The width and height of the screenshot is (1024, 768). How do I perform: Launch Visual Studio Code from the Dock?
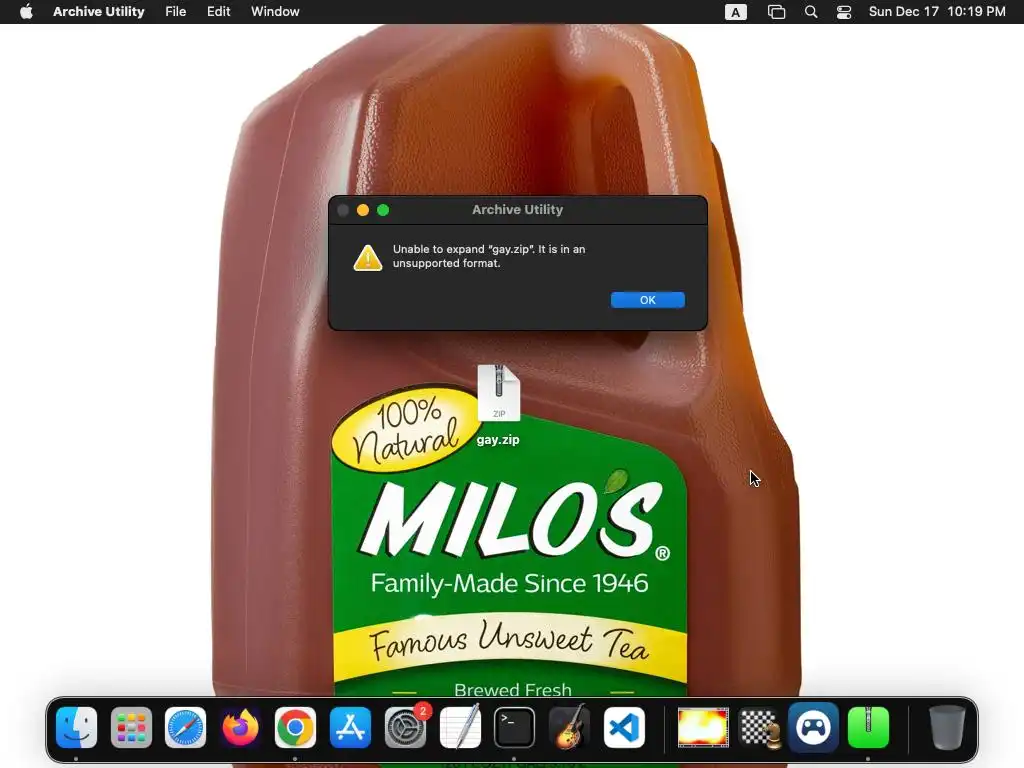click(x=624, y=728)
